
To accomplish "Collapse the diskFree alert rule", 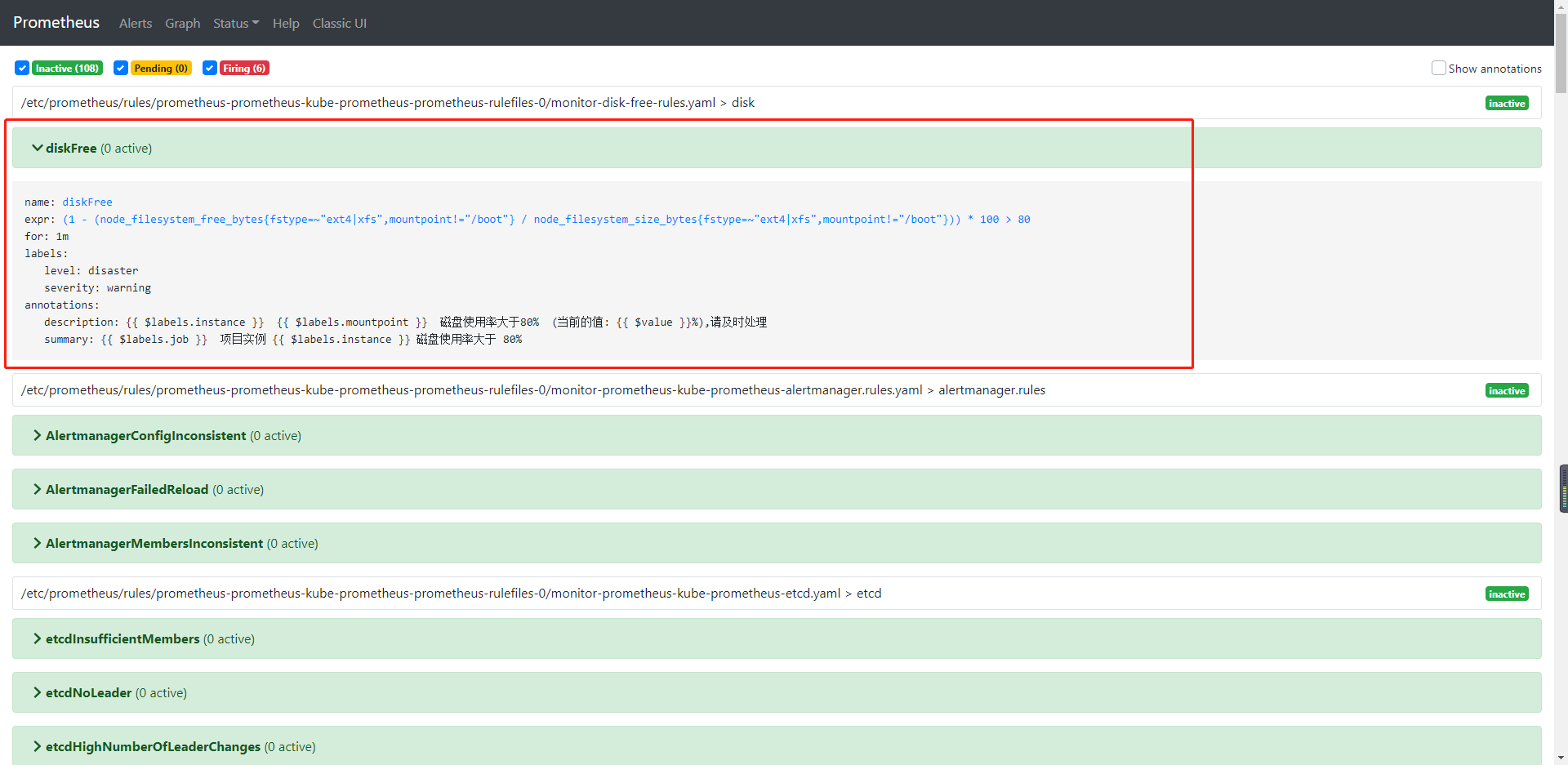I will pyautogui.click(x=777, y=148).
